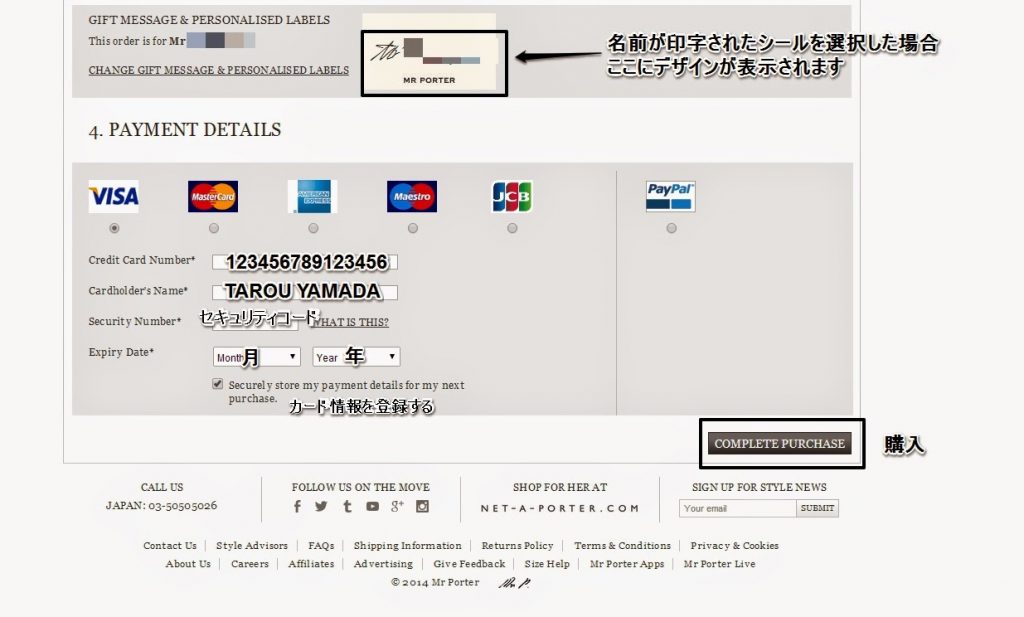Click the Security Number field
1024x617 pixels.
point(255,322)
